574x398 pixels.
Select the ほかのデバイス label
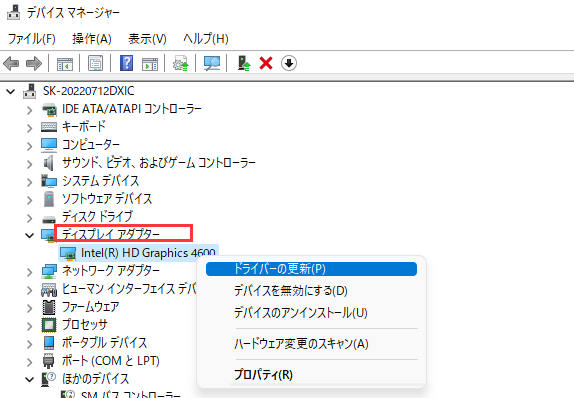[95, 379]
